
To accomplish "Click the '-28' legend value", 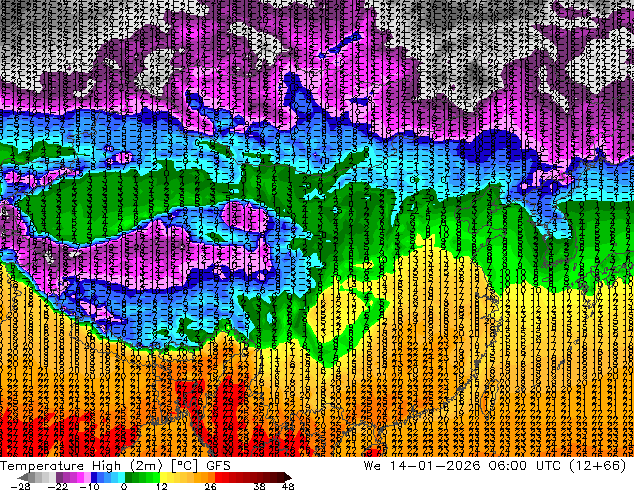I will click(20, 486).
